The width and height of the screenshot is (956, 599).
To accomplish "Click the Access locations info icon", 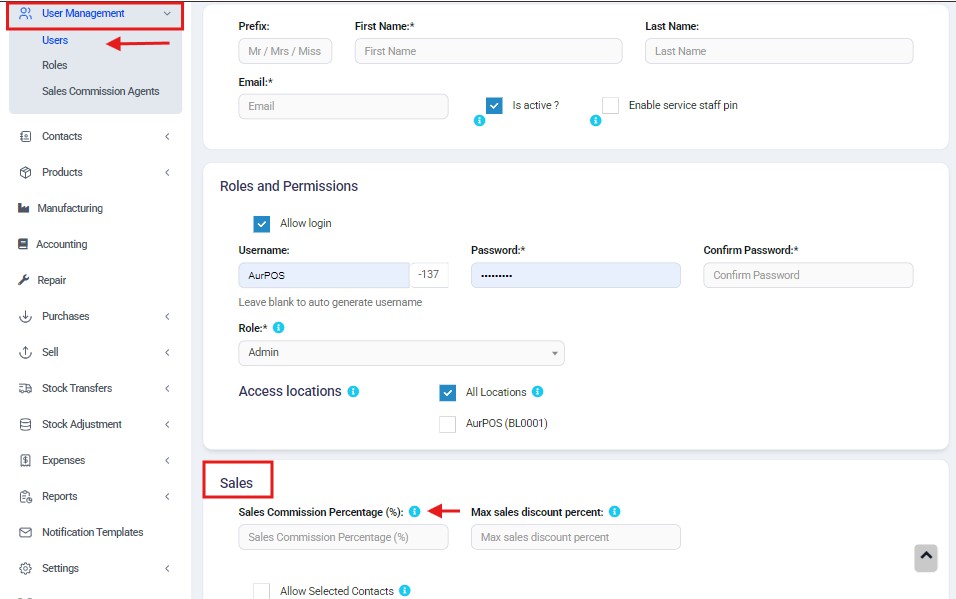I will pos(353,392).
